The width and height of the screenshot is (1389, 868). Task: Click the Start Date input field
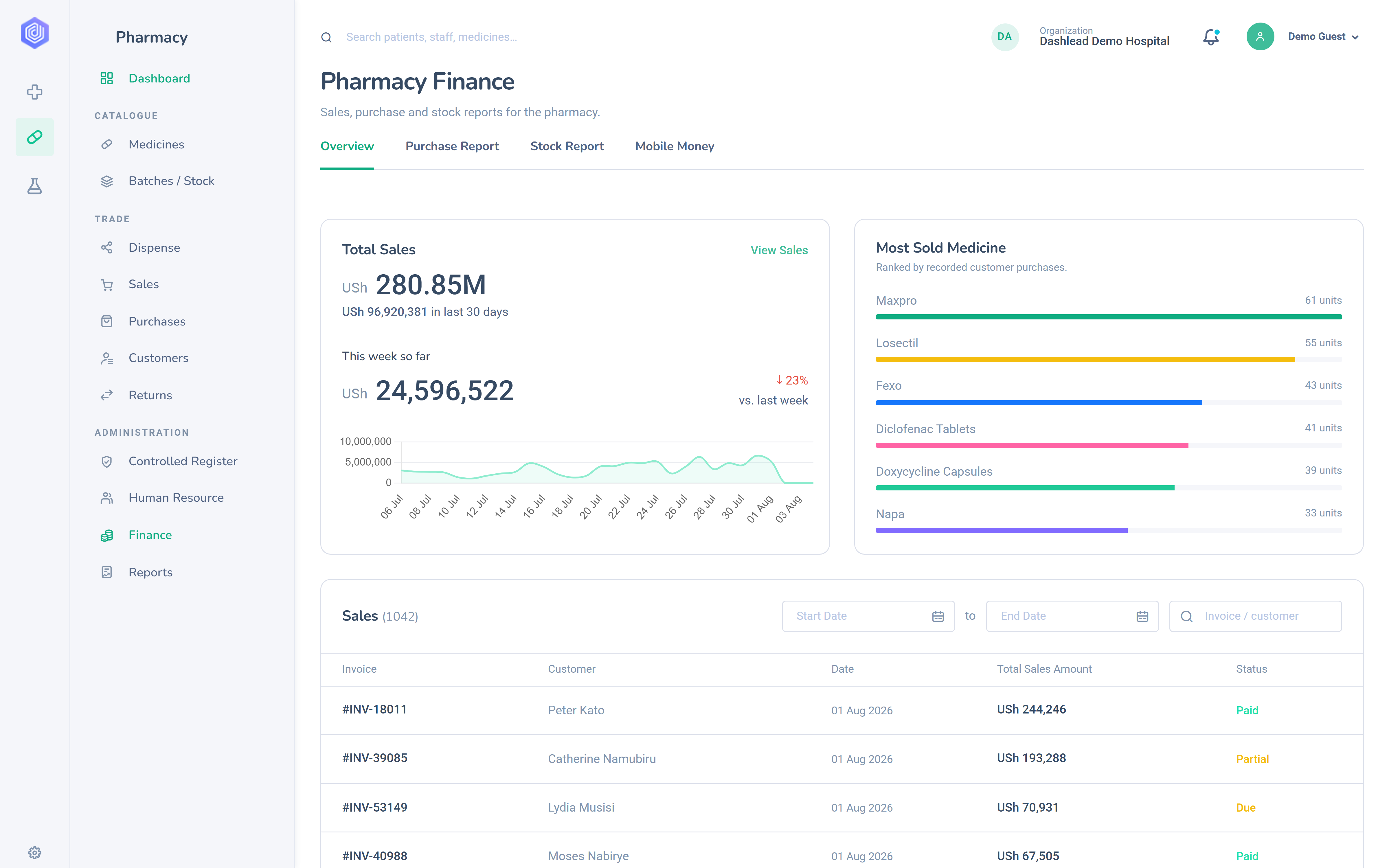coord(868,616)
